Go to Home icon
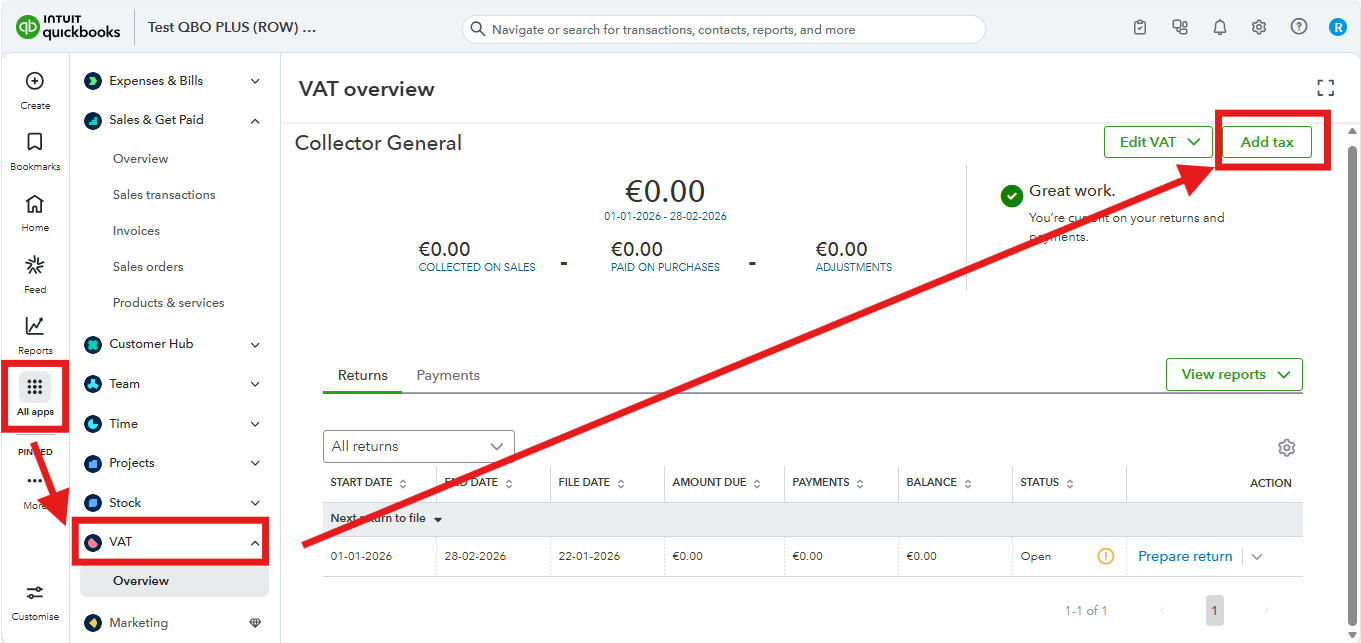Screen dimensions: 1361x643 pyautogui.click(x=35, y=204)
